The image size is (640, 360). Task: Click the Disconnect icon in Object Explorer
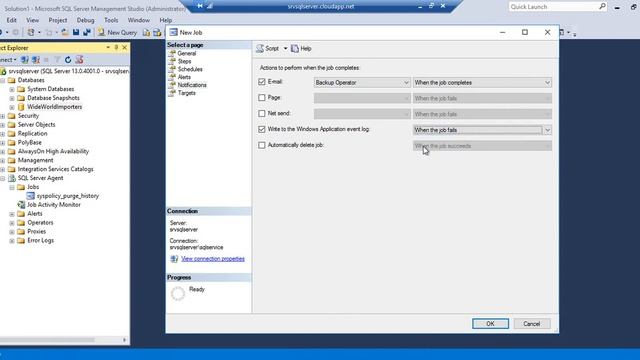[36, 60]
